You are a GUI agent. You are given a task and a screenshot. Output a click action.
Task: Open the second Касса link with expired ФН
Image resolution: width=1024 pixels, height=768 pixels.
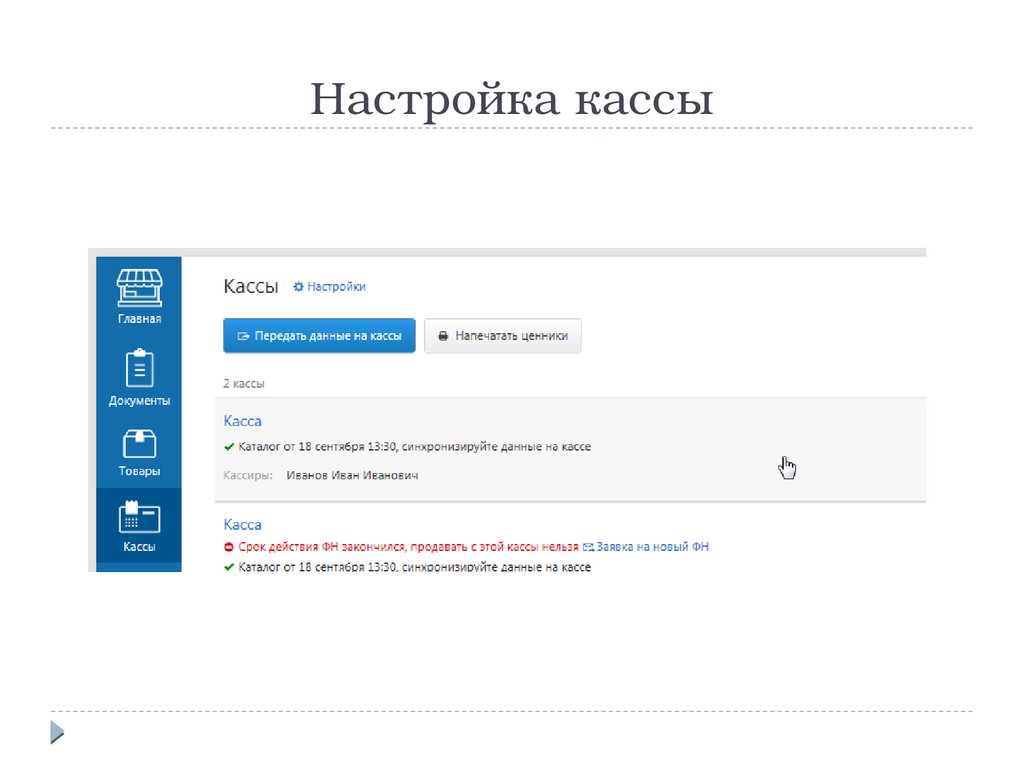click(242, 524)
